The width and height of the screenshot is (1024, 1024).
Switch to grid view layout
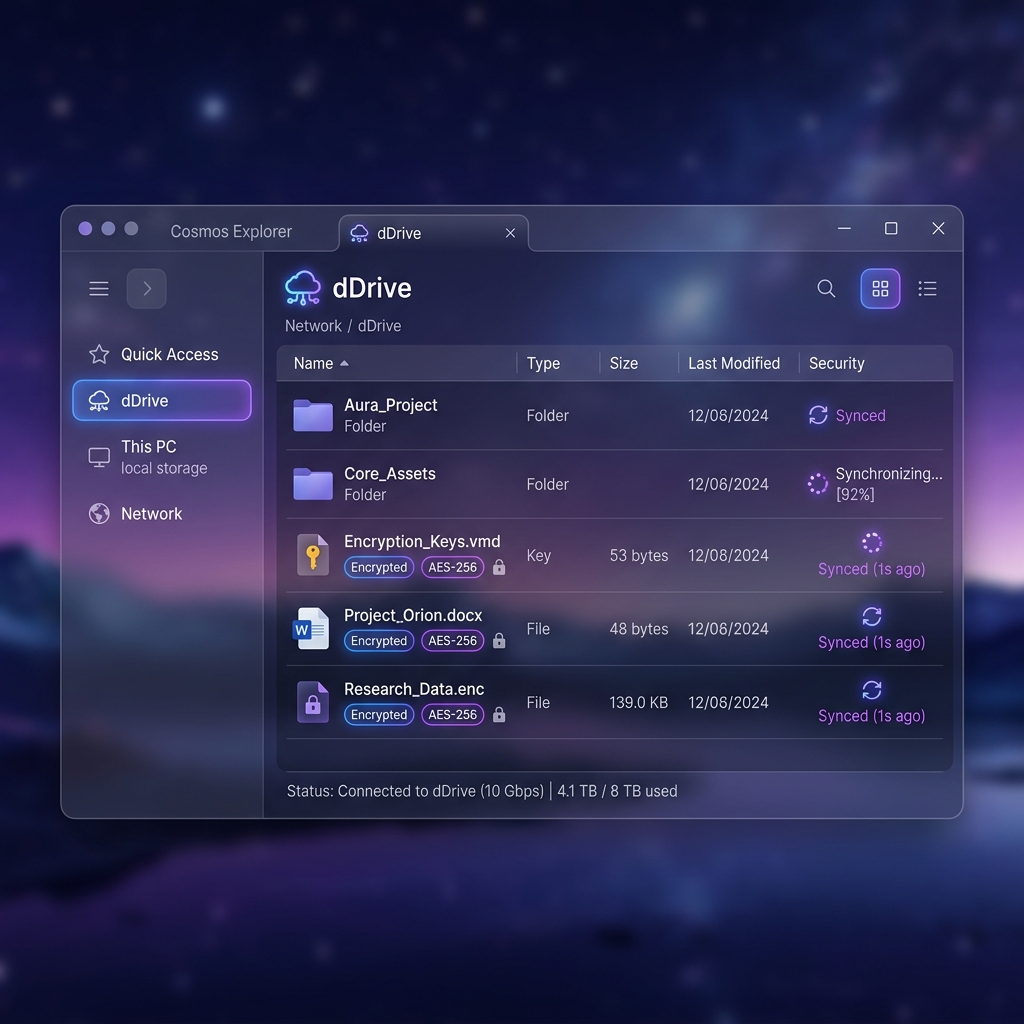(880, 289)
